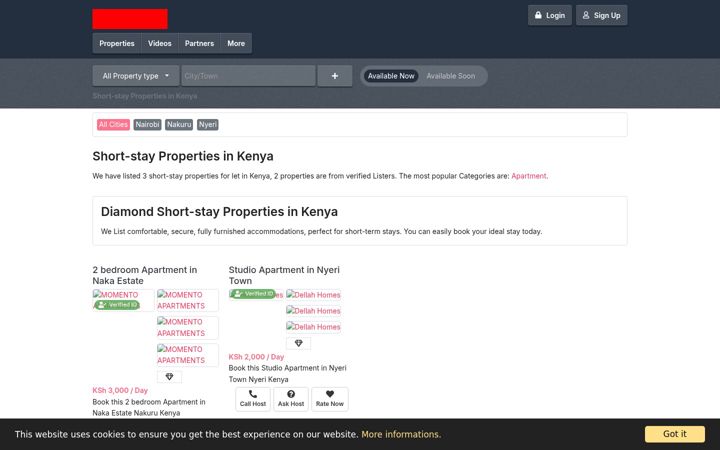Open More informations cookie link
Screen dimensions: 720x450
click(401, 434)
